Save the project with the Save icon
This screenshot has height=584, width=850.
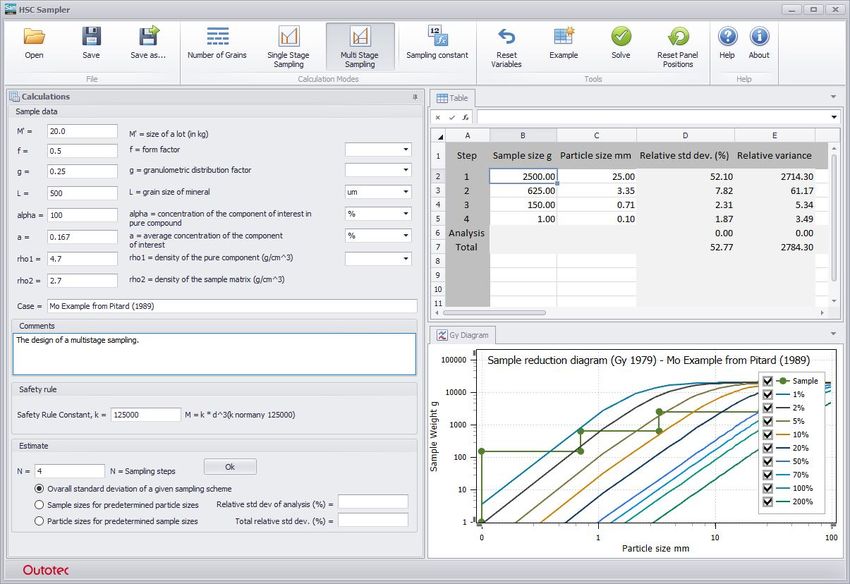tap(91, 43)
